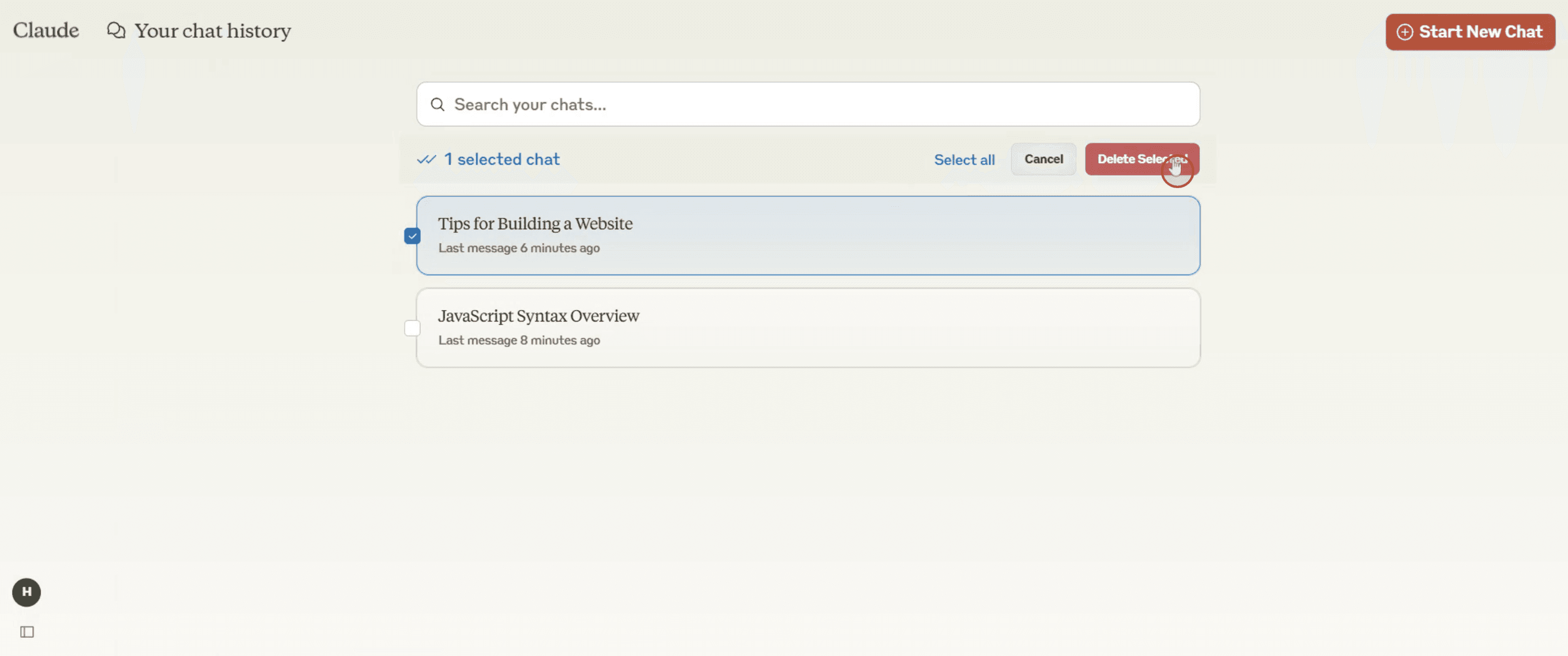The width and height of the screenshot is (1568, 656).
Task: Open the JavaScript Syntax Overview chat
Action: pyautogui.click(x=538, y=316)
